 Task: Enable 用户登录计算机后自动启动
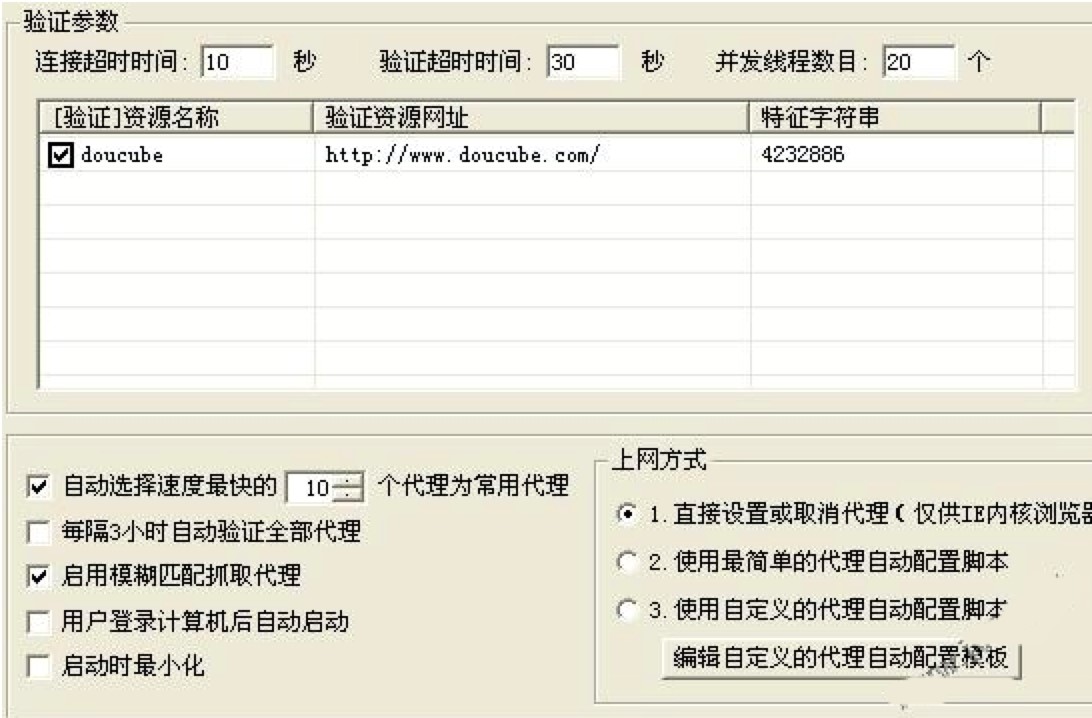[38, 622]
